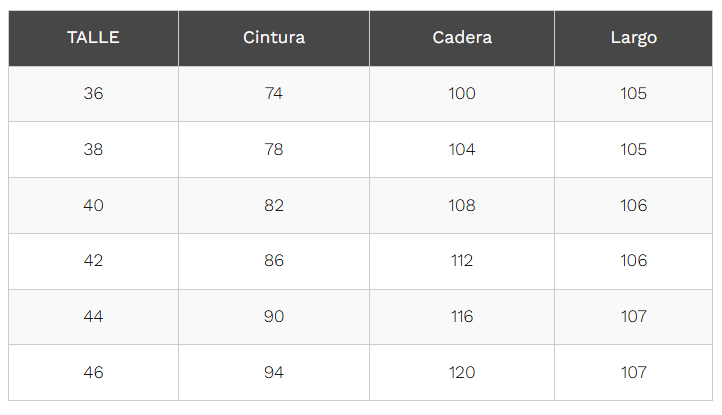
Task: Select size 40 in the TALLE column
Action: [93, 206]
